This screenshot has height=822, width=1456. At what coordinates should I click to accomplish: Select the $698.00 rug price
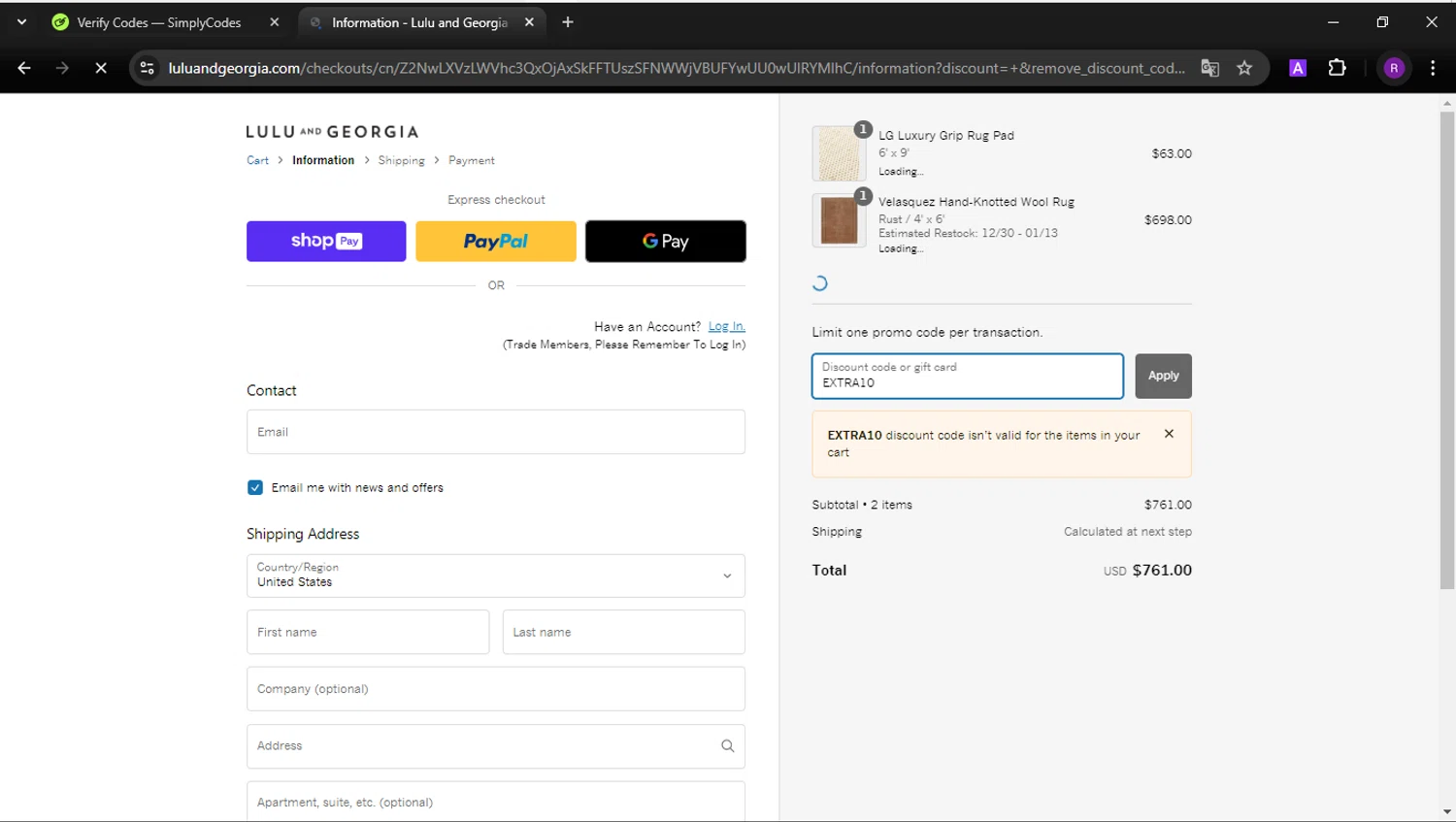(x=1168, y=220)
